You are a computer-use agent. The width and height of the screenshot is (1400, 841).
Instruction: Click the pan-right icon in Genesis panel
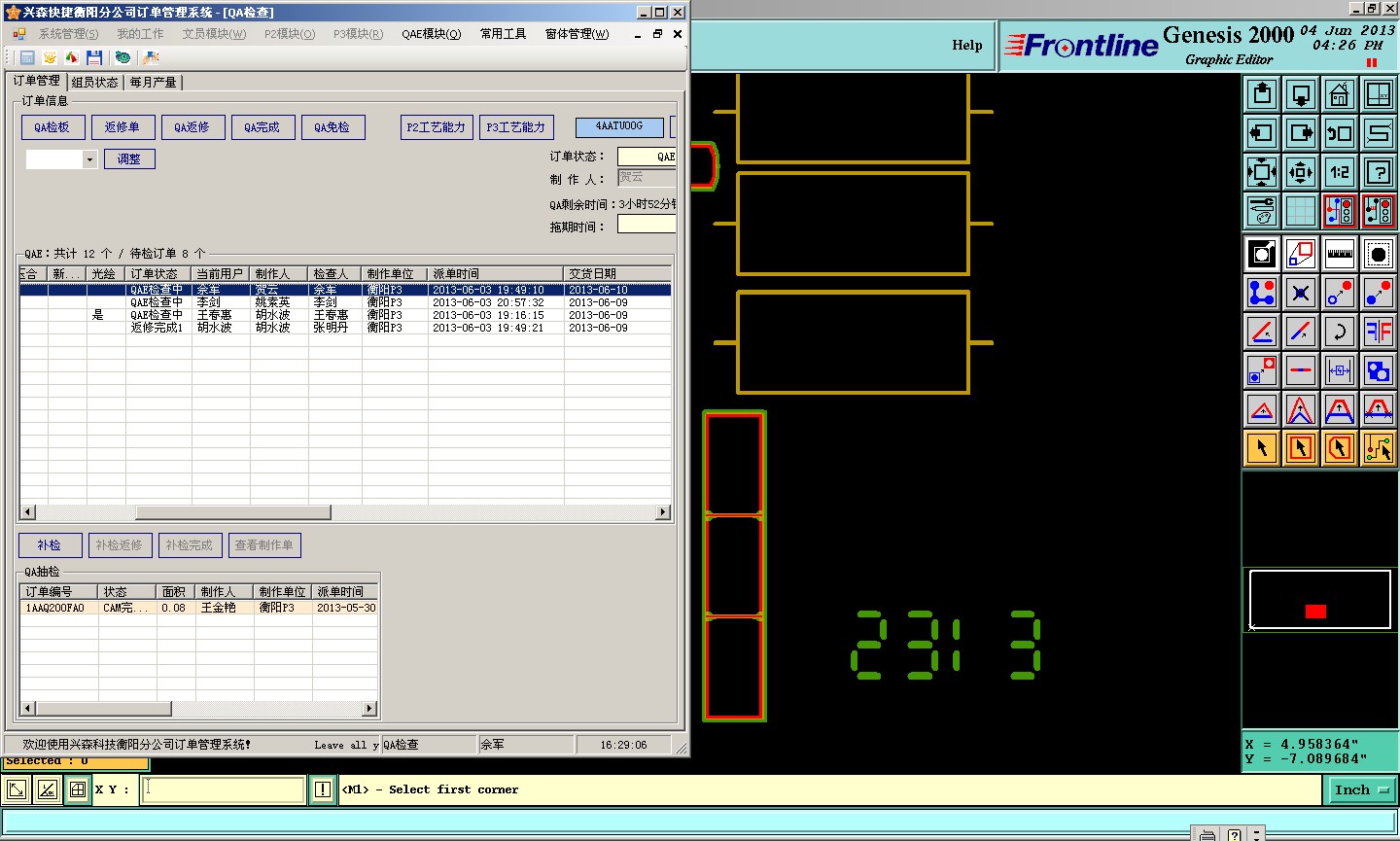pyautogui.click(x=1301, y=133)
